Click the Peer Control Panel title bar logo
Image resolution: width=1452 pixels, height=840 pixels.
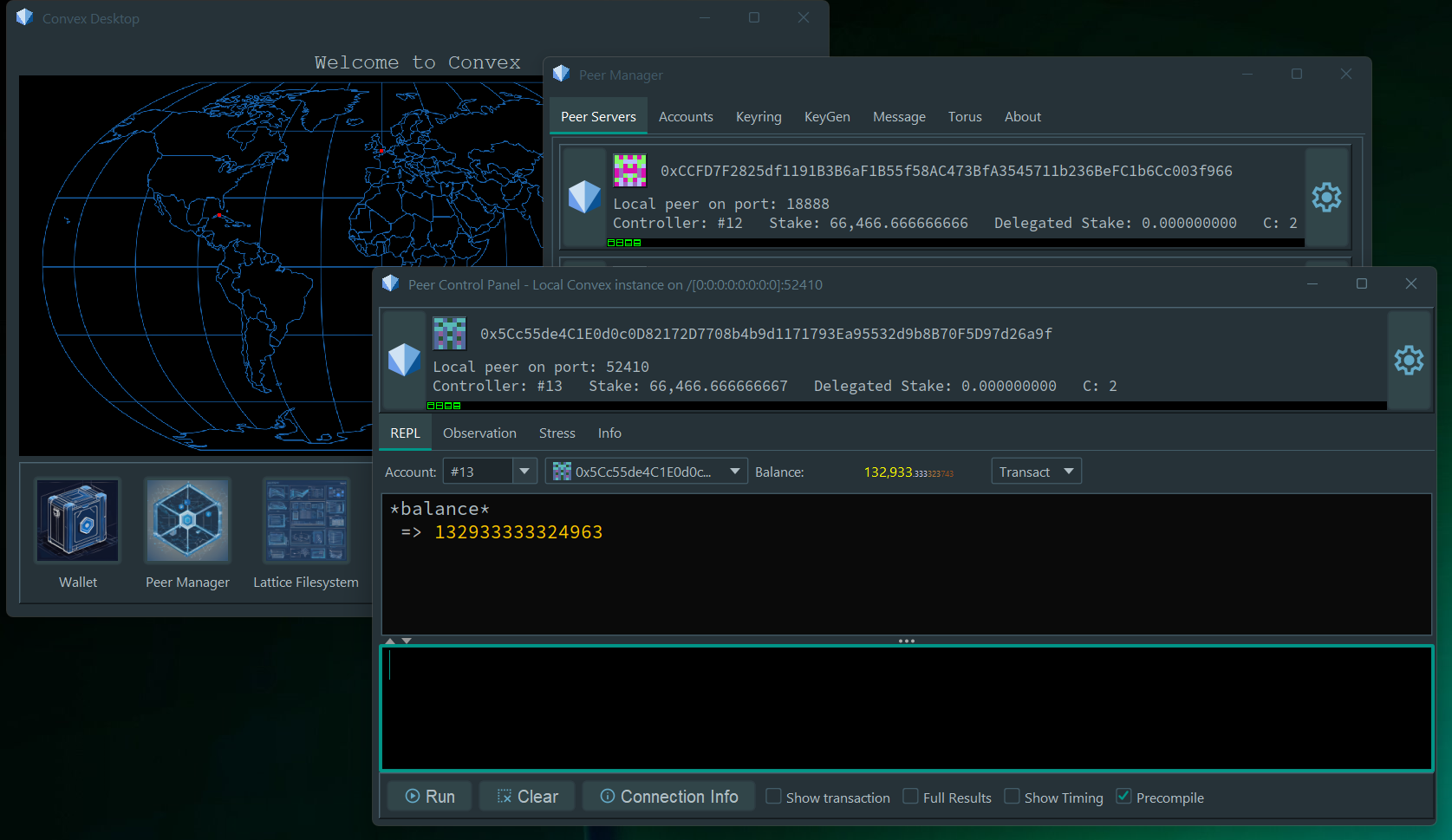click(390, 283)
